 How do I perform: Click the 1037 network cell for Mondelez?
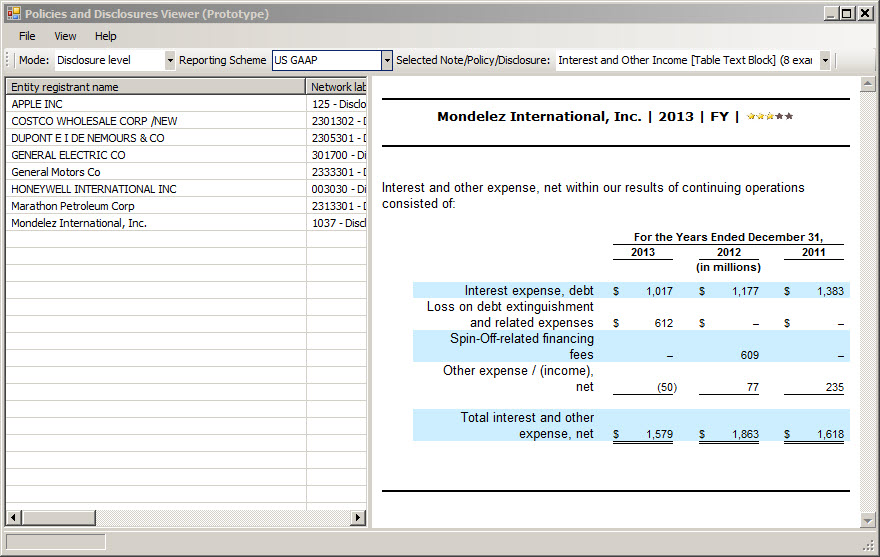pyautogui.click(x=337, y=223)
